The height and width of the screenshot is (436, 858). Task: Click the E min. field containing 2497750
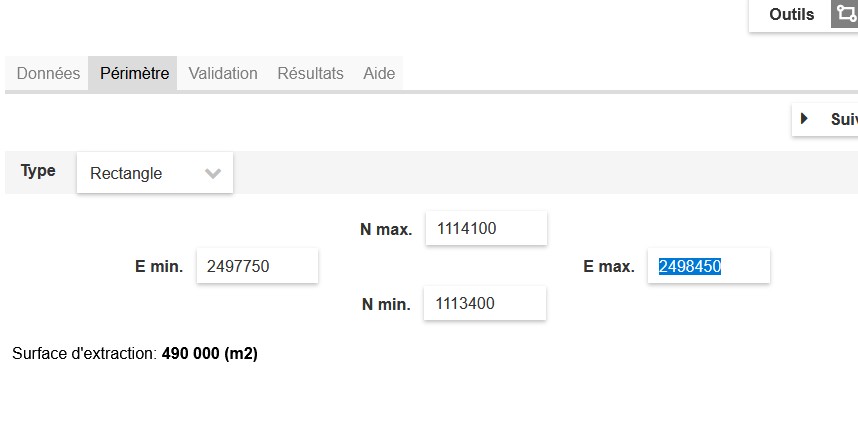pos(257,266)
